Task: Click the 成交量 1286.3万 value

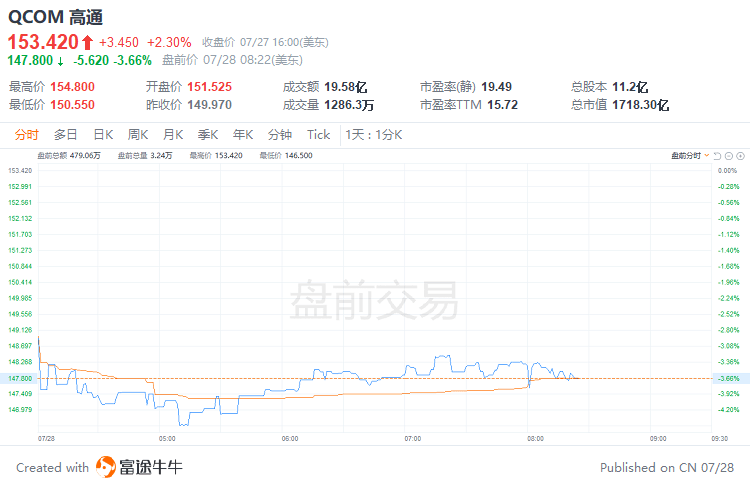Action: (x=349, y=105)
